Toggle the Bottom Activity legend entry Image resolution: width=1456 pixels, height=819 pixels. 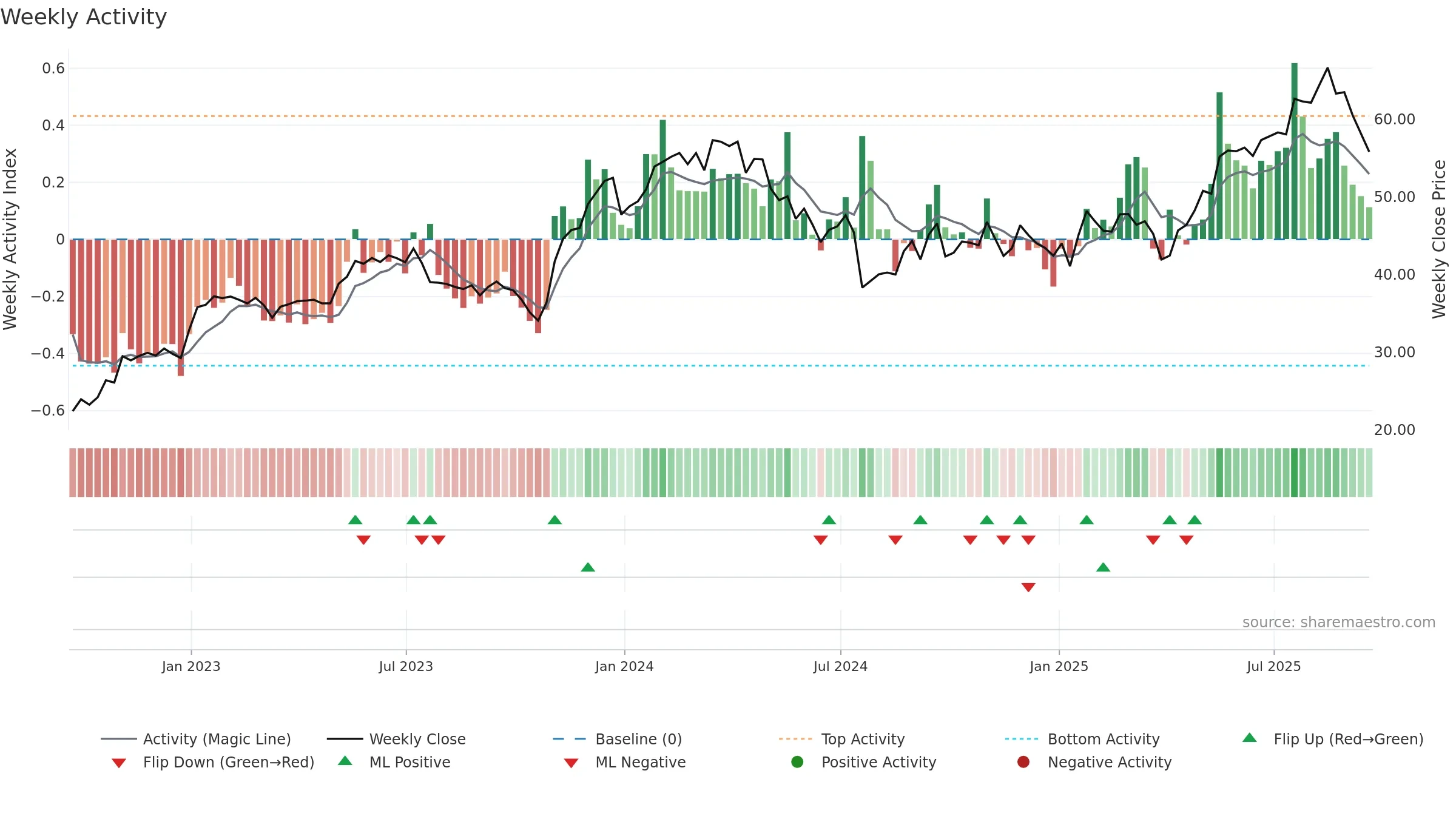tap(1082, 739)
